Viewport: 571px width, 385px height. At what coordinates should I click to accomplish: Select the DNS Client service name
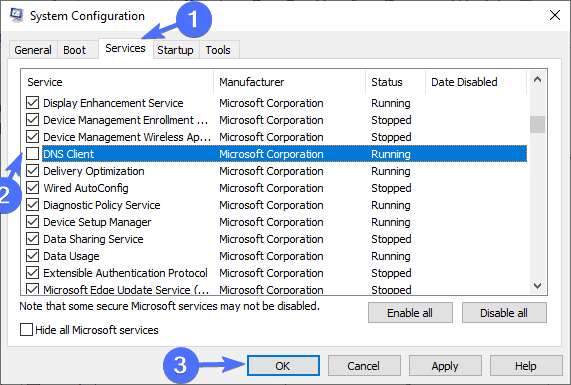click(x=68, y=154)
